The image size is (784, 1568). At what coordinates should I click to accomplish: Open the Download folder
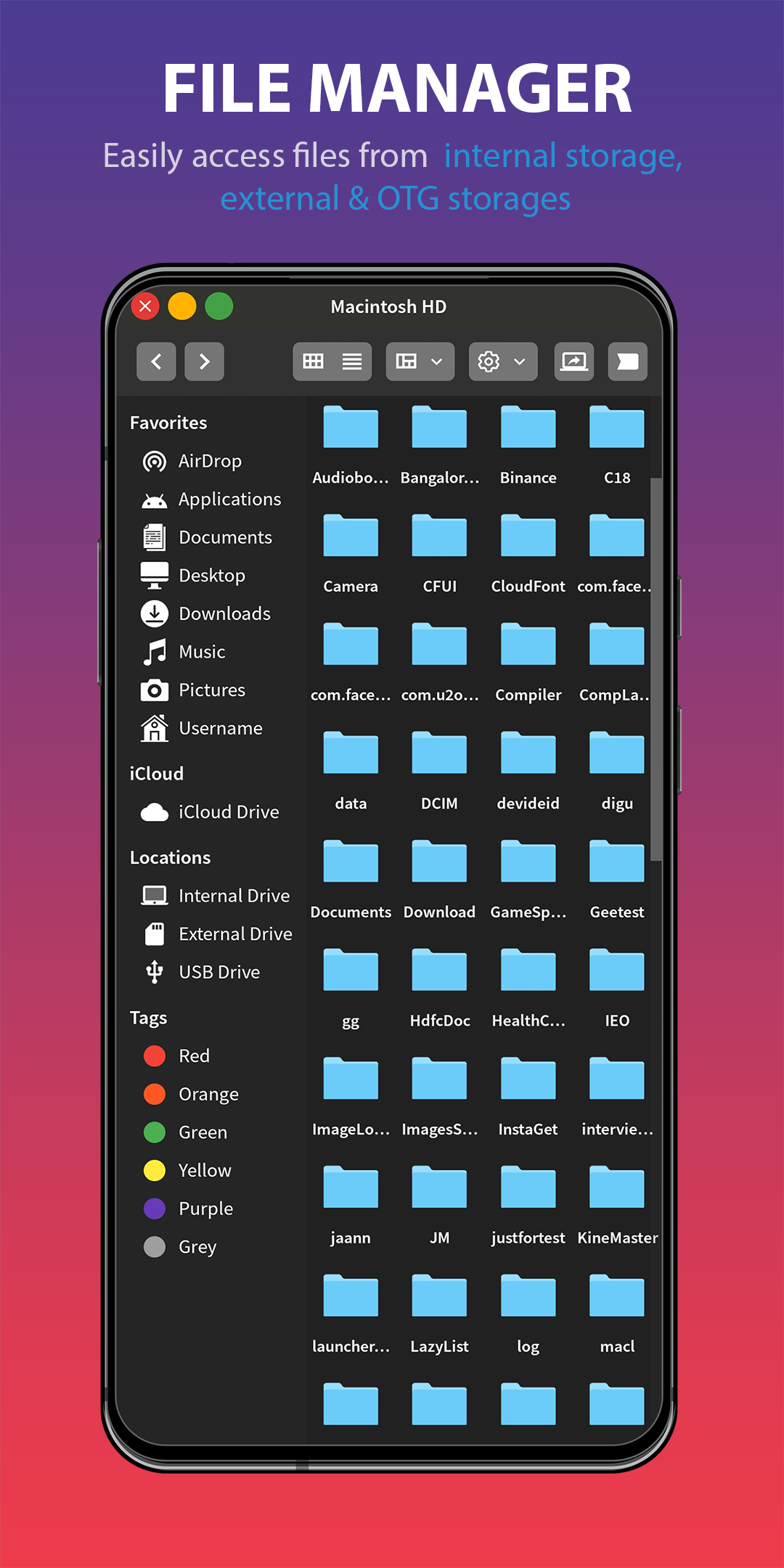[439, 879]
